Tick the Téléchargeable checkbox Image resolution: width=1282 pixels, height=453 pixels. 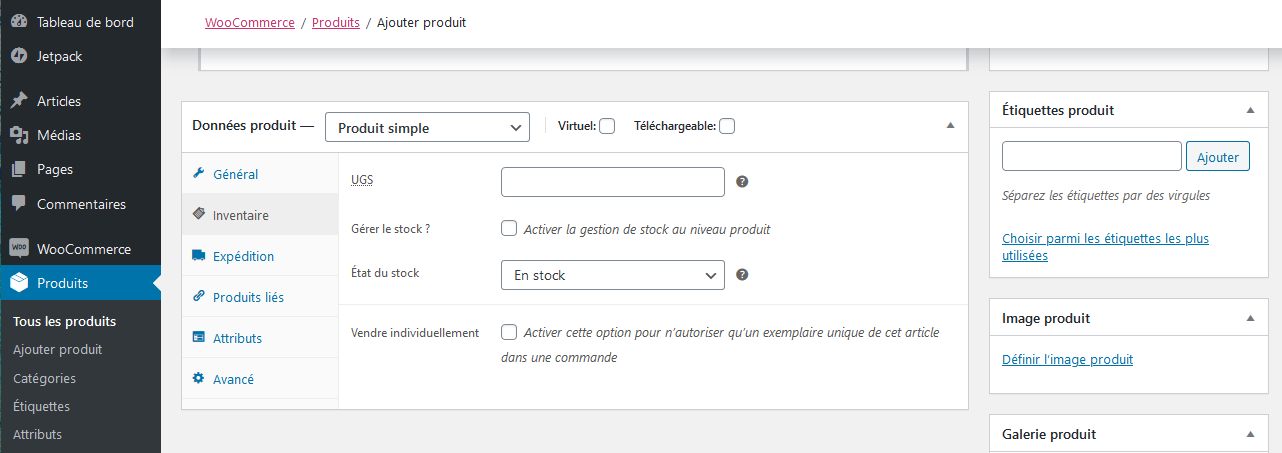(x=727, y=126)
